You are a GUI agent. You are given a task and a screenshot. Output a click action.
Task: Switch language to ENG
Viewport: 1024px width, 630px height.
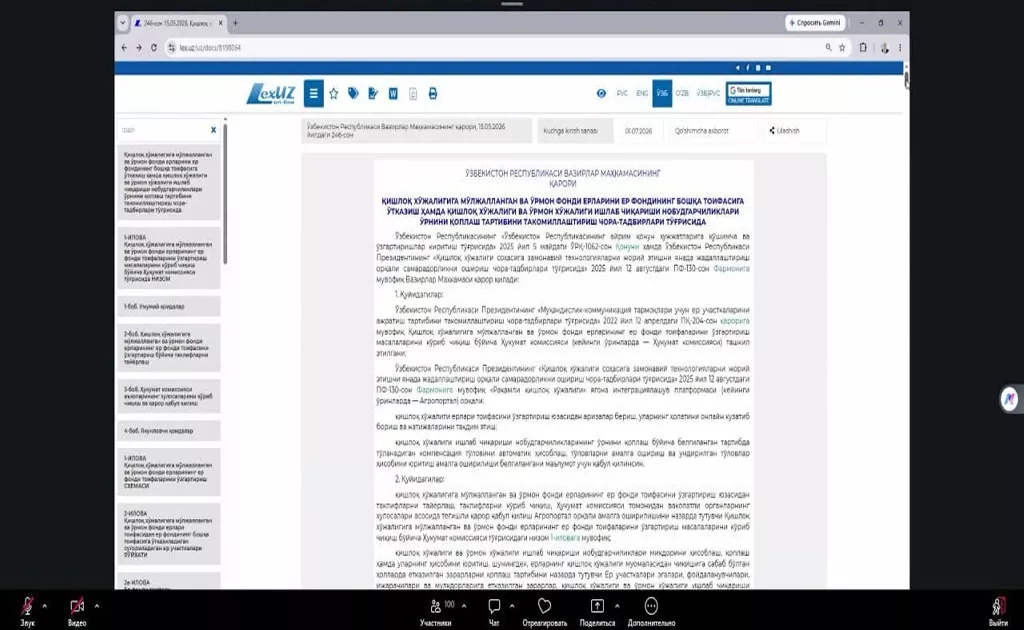642,93
